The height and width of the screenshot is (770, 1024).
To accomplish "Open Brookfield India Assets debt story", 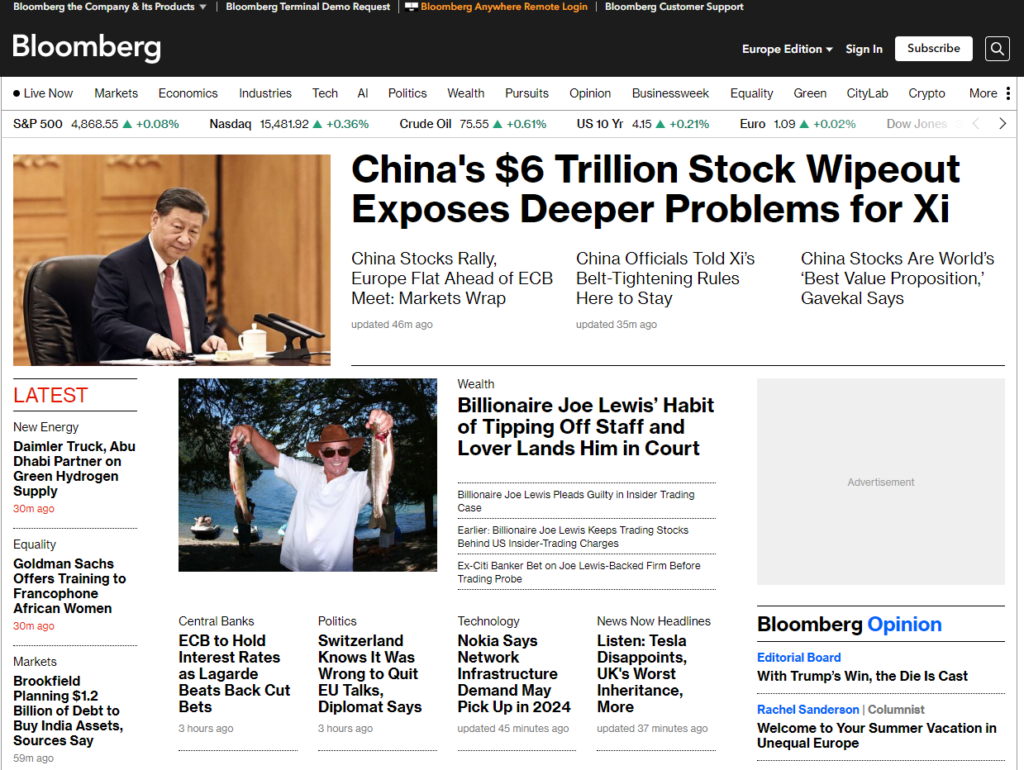I will 68,711.
